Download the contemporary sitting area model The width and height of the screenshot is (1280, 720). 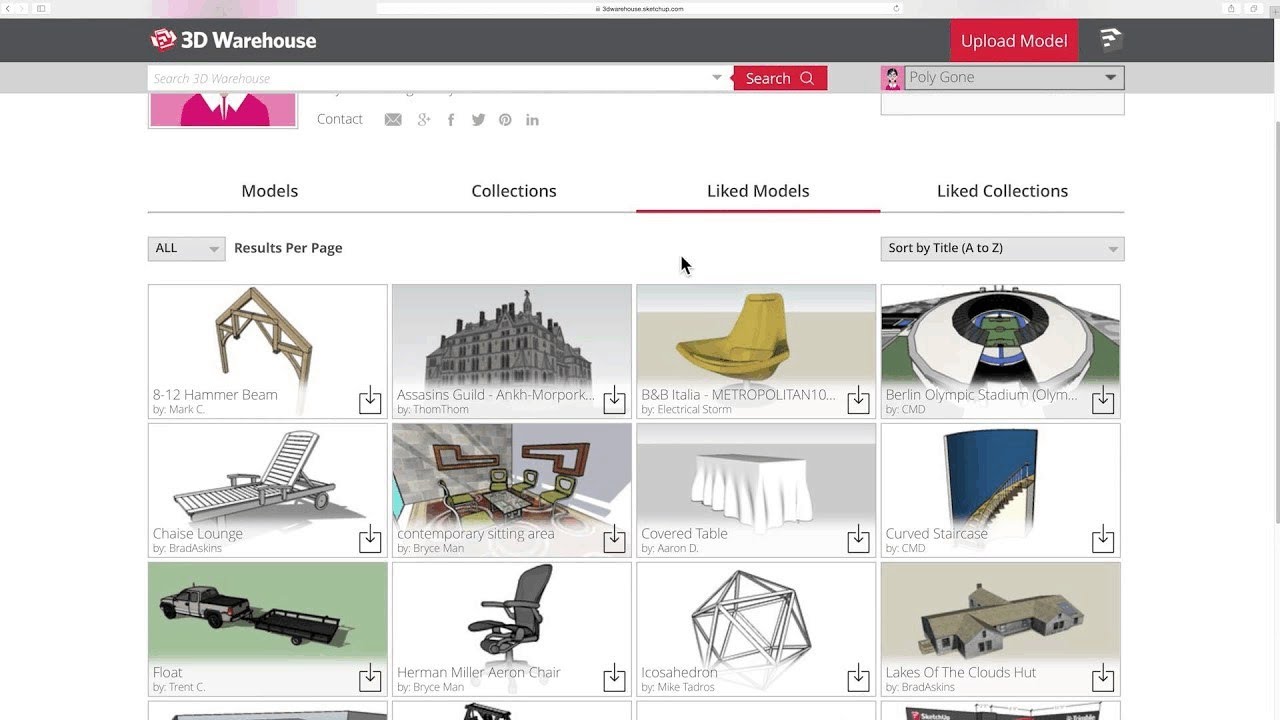(614, 539)
